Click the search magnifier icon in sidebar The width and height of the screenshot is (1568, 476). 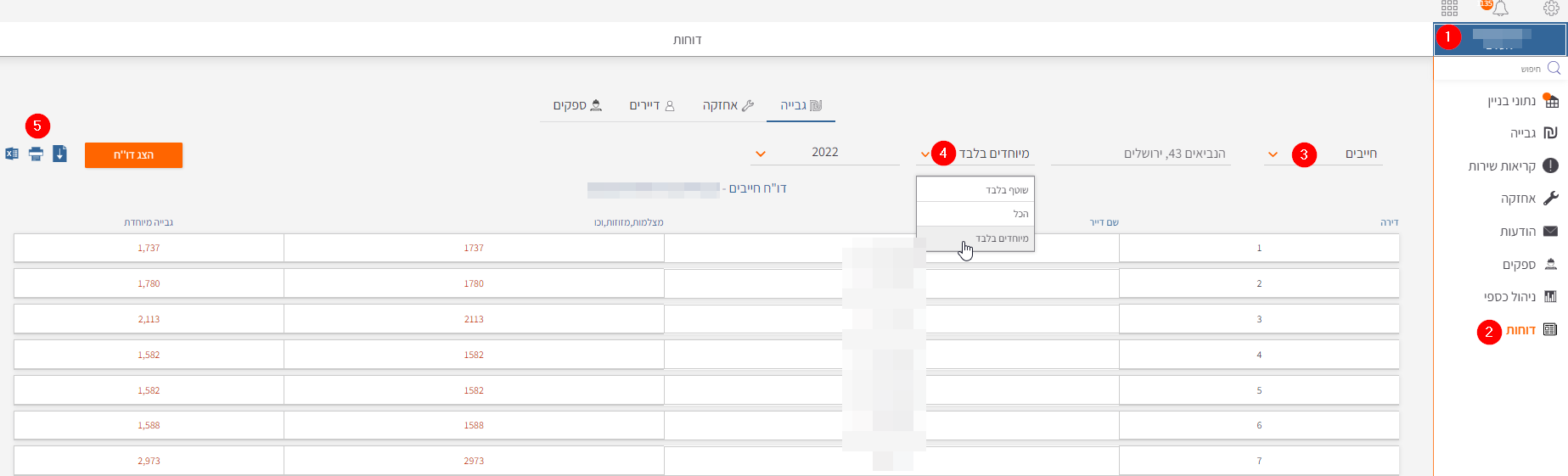1554,68
